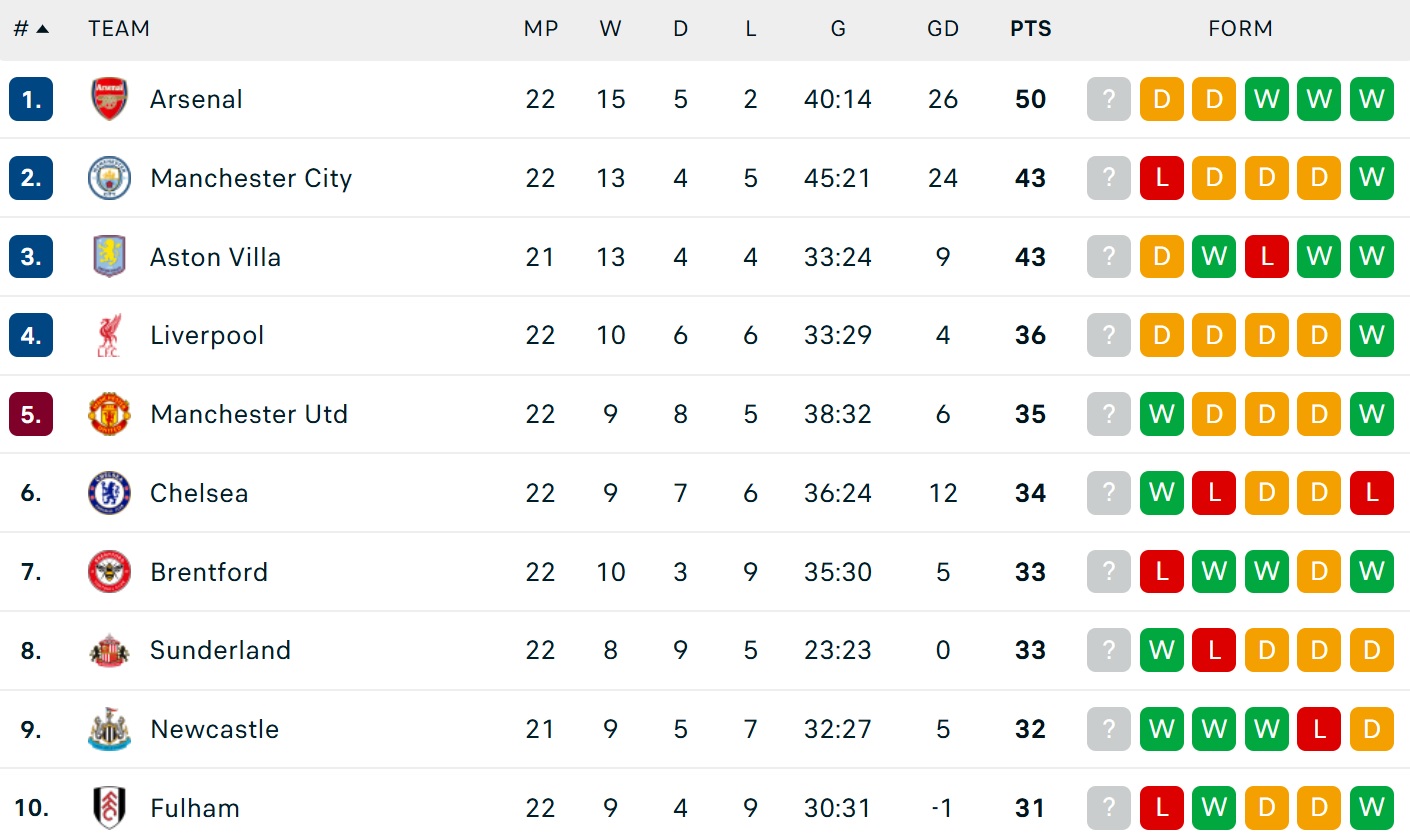
Task: Click the Manchester Utd club crest
Action: click(x=109, y=414)
